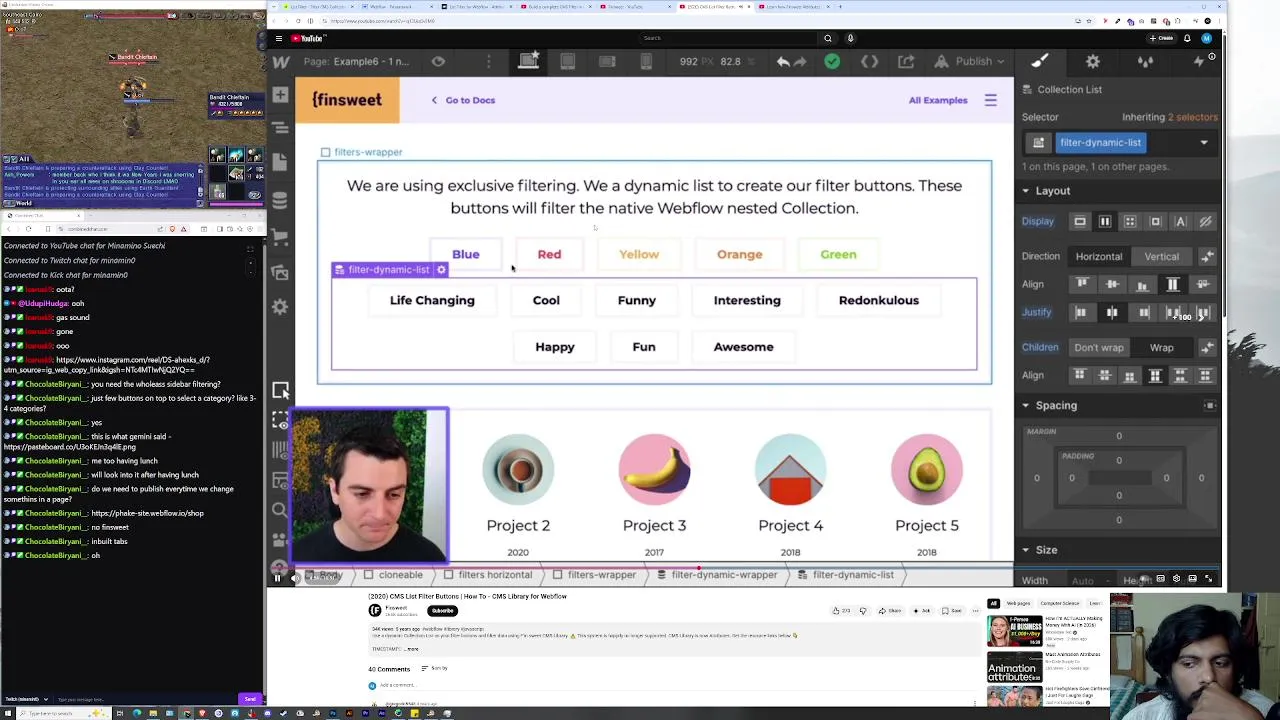Screen dimensions: 1280x720
Task: Set display to flex
Action: [x=1105, y=221]
